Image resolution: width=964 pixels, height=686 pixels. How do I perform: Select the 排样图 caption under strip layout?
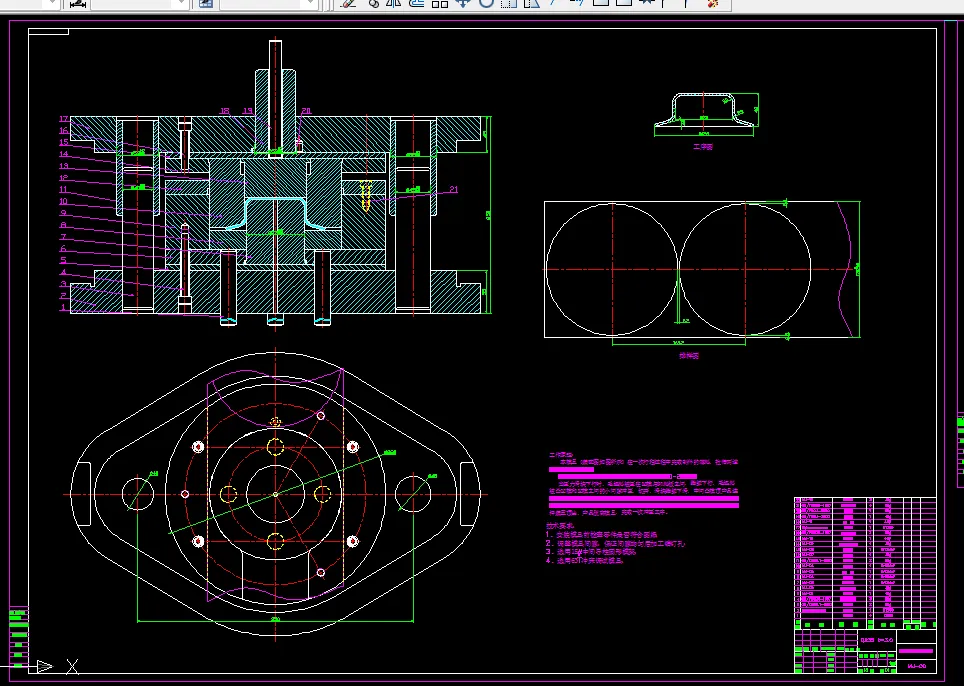pos(689,356)
